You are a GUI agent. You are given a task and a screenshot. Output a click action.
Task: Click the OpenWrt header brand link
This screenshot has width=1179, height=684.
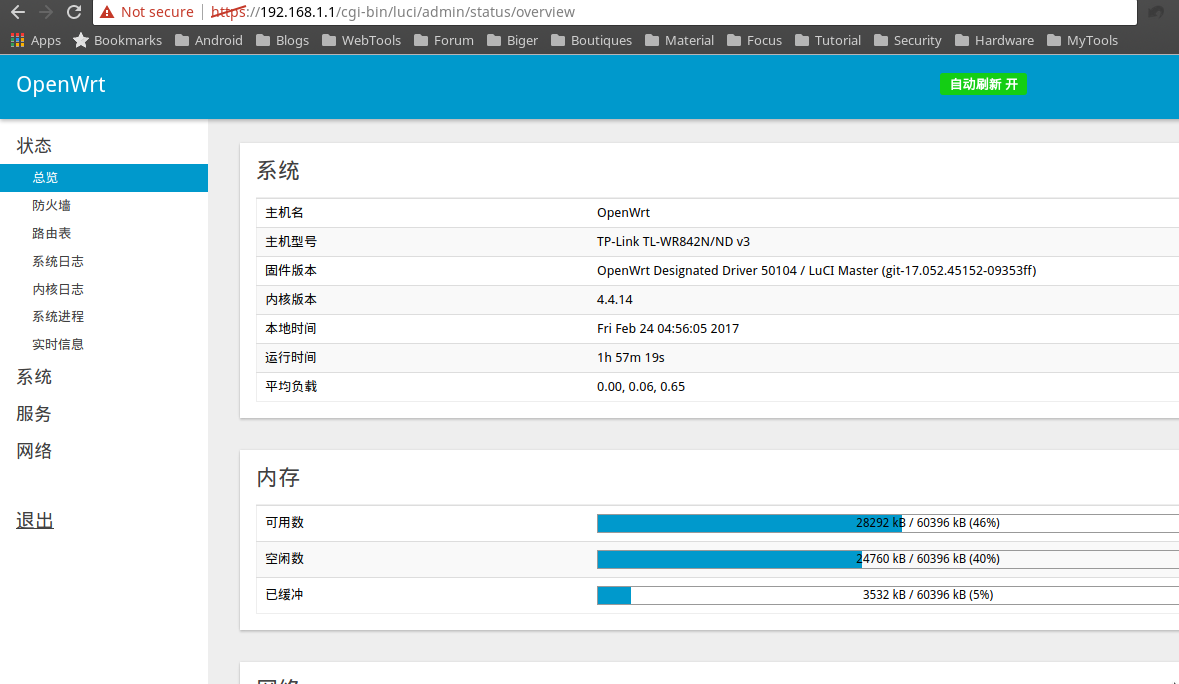point(61,85)
